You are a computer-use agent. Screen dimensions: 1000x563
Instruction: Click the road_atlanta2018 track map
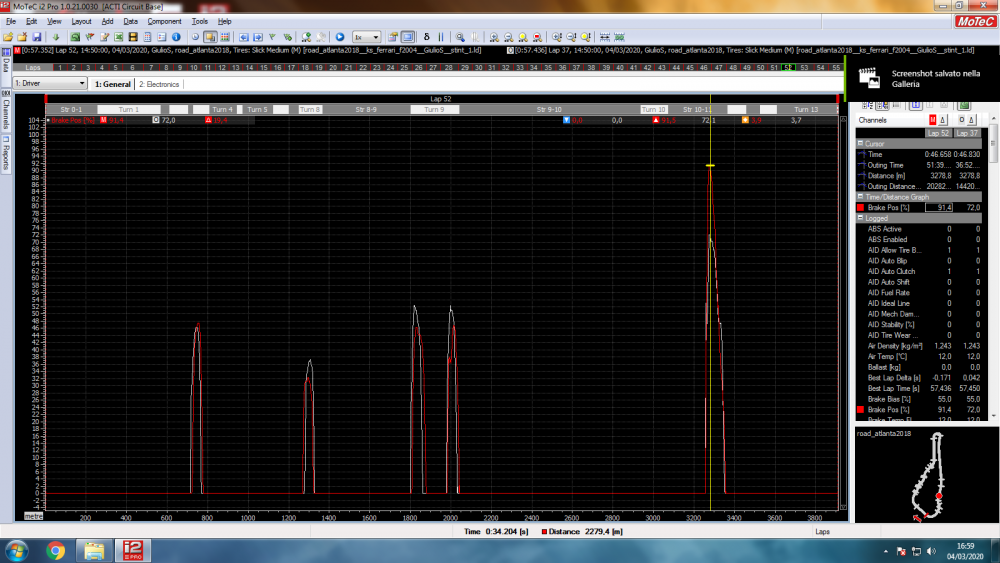(927, 476)
